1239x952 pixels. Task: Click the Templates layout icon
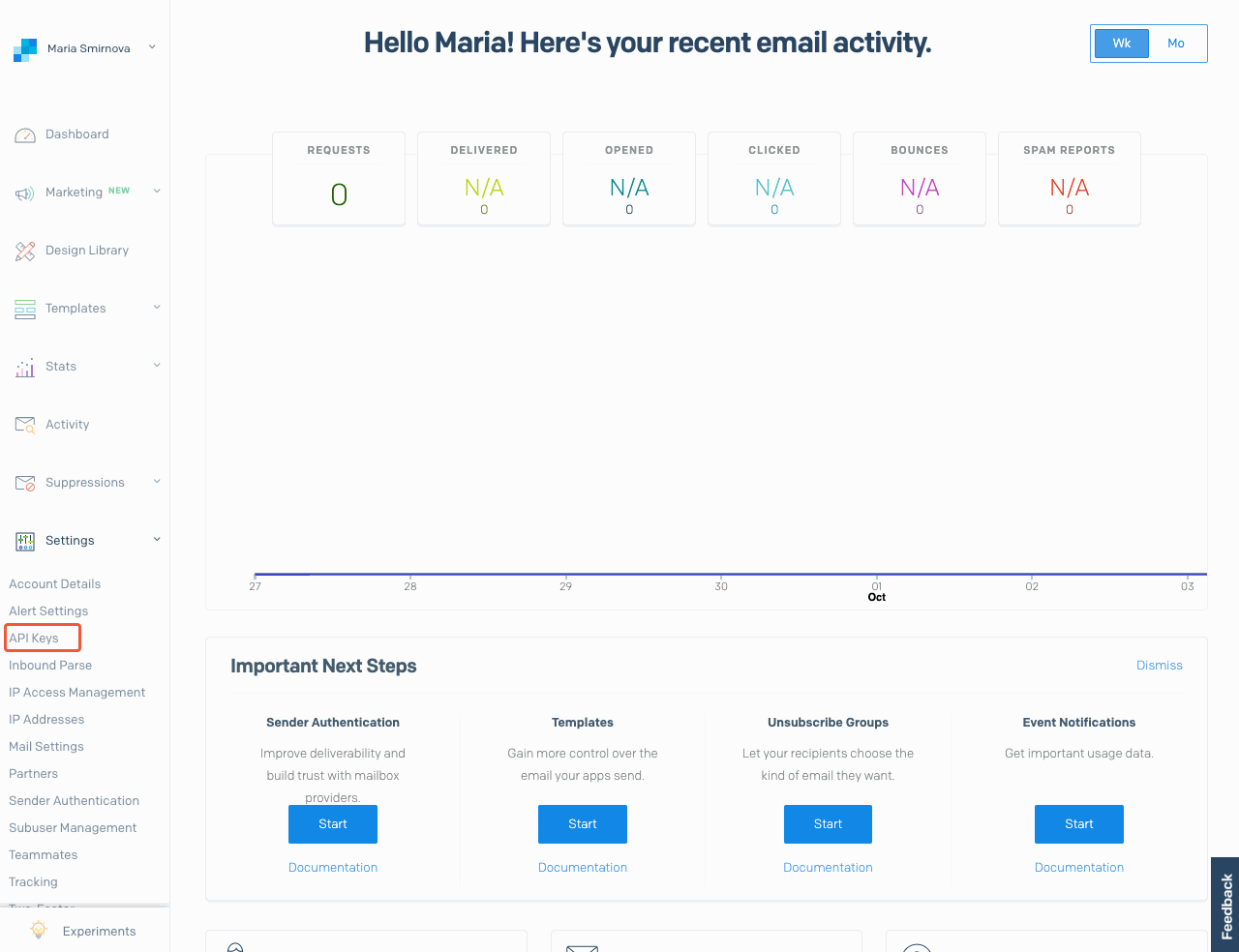pos(25,310)
